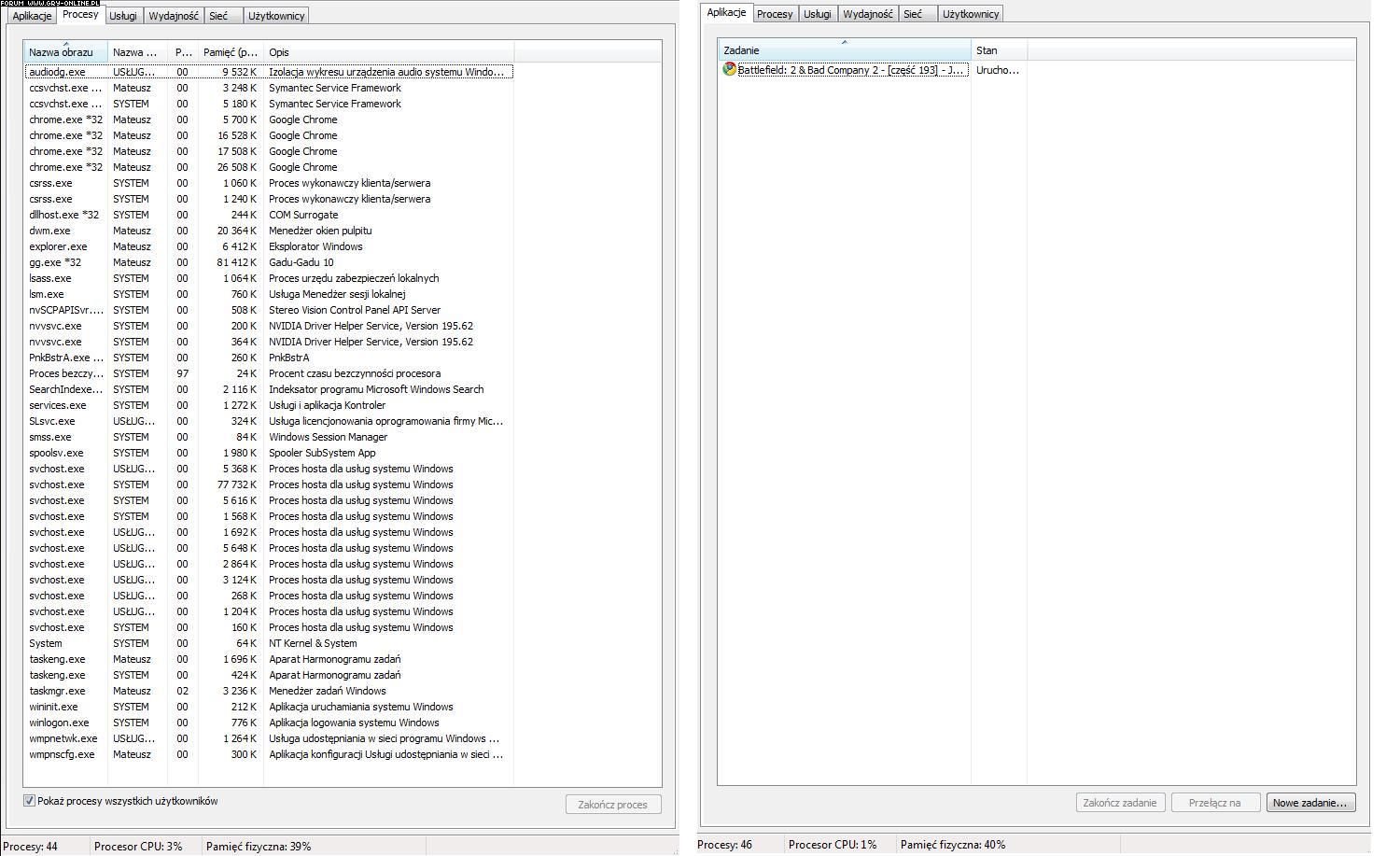Select SLsvc.exe process row

click(269, 421)
